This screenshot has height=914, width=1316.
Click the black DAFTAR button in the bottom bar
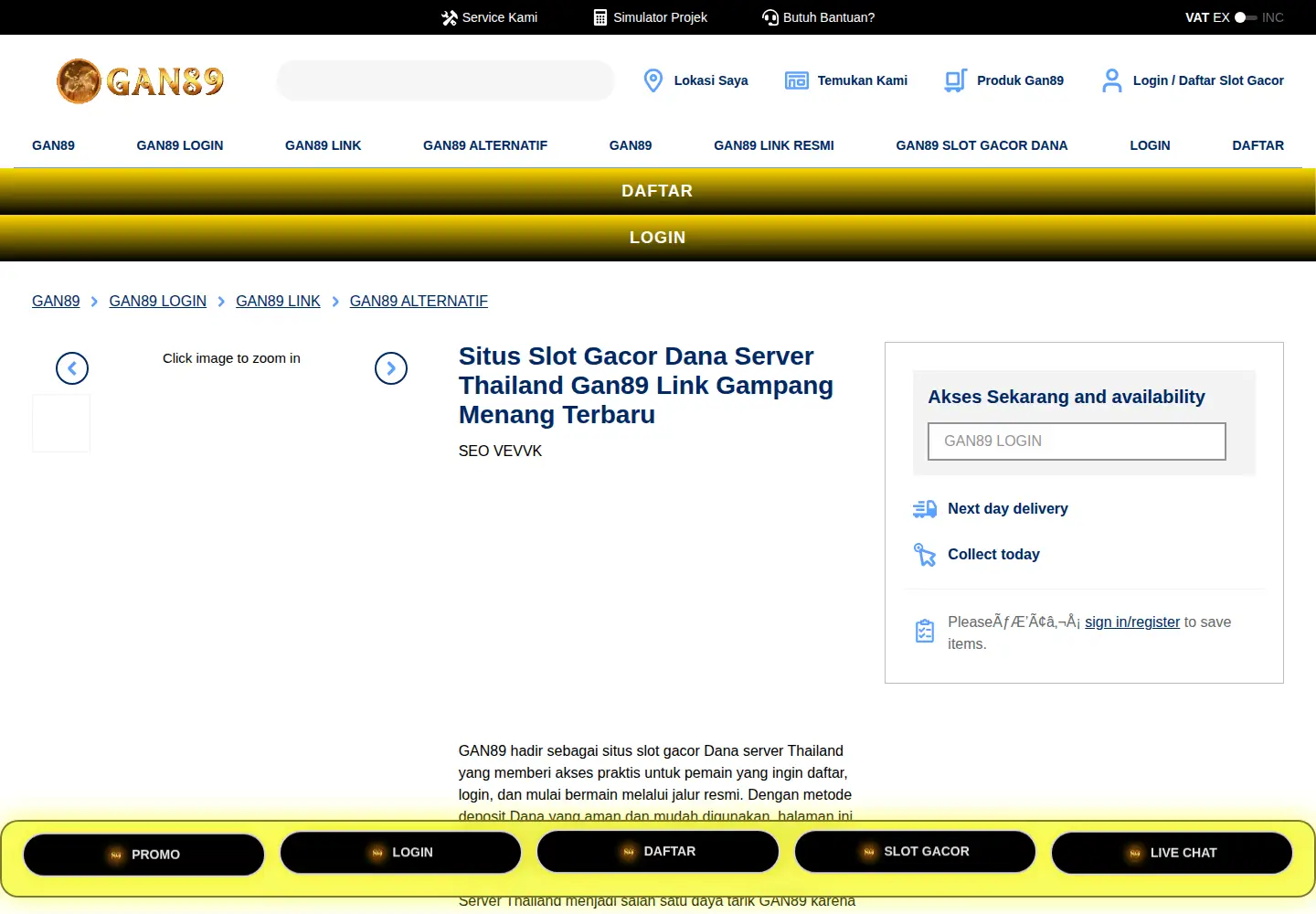658,852
